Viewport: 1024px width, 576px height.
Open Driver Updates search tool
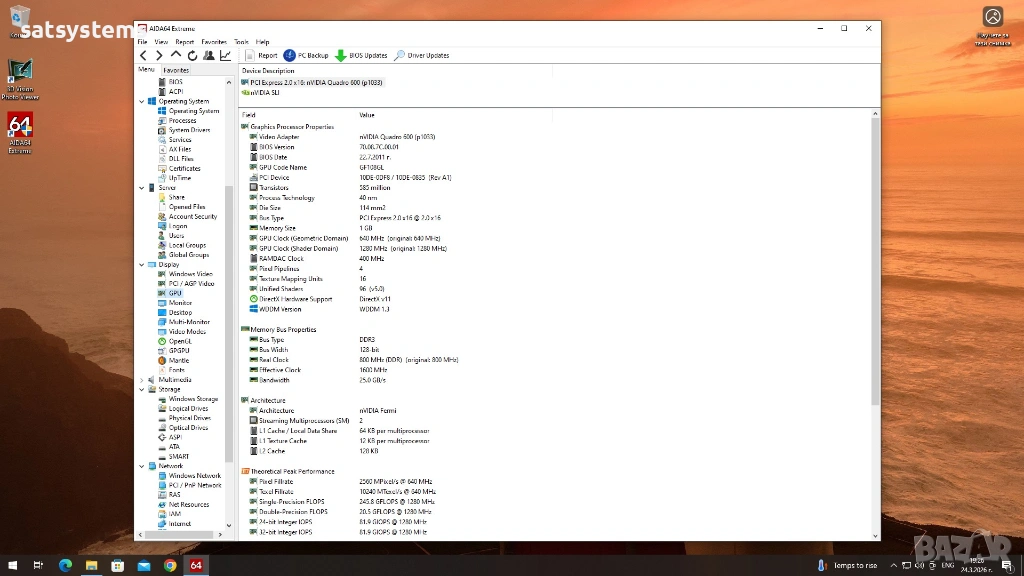click(x=422, y=56)
